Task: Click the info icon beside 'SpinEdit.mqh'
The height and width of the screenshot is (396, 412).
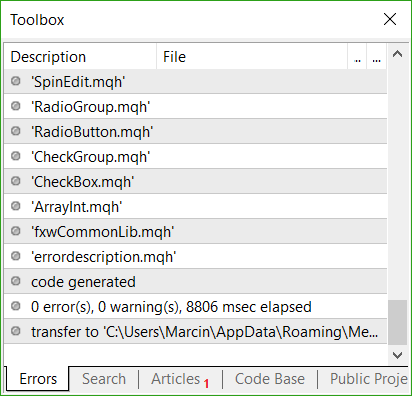Action: point(16,81)
